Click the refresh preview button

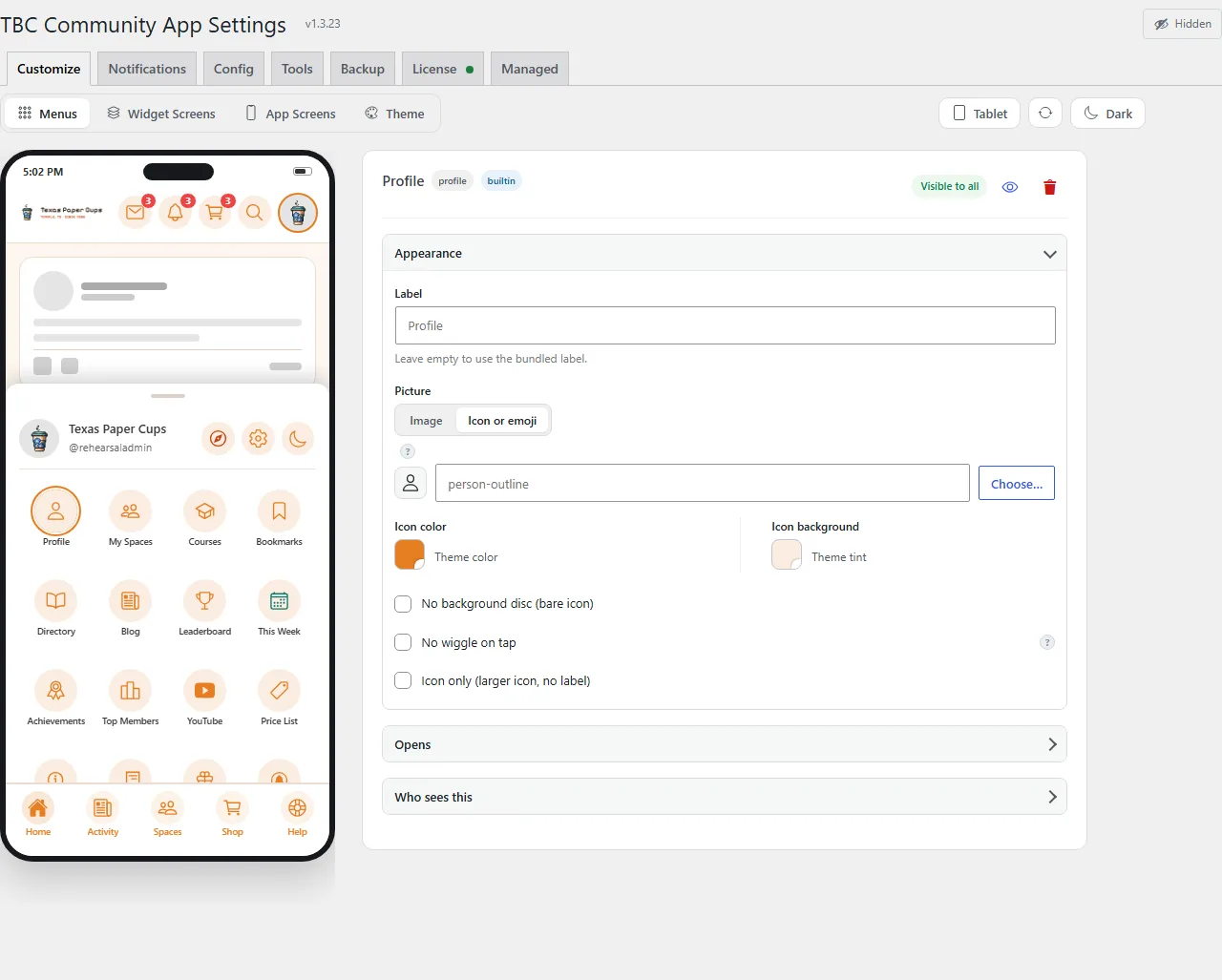coord(1045,113)
